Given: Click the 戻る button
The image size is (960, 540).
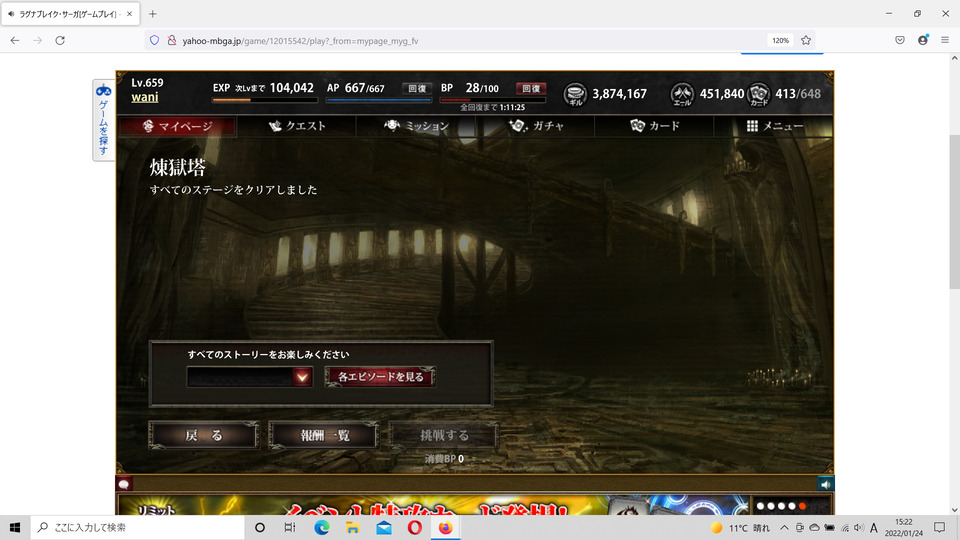Looking at the screenshot, I should (x=204, y=435).
